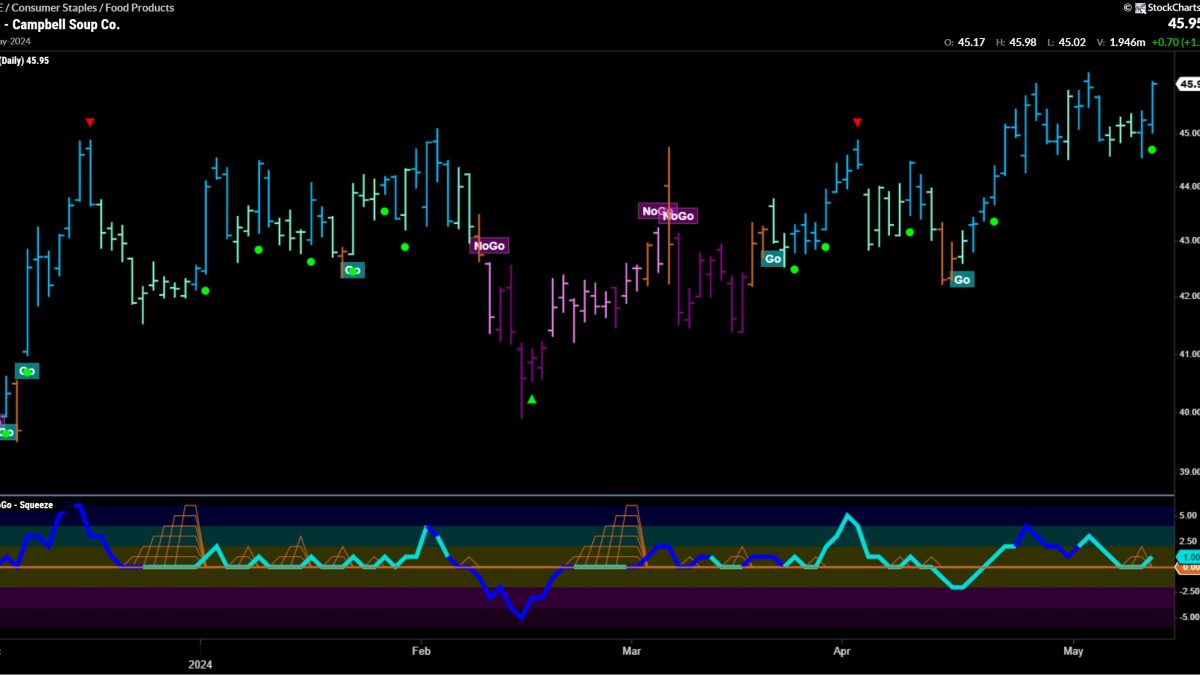Click the green +0.70 change value
1200x675 pixels.
pos(1165,42)
